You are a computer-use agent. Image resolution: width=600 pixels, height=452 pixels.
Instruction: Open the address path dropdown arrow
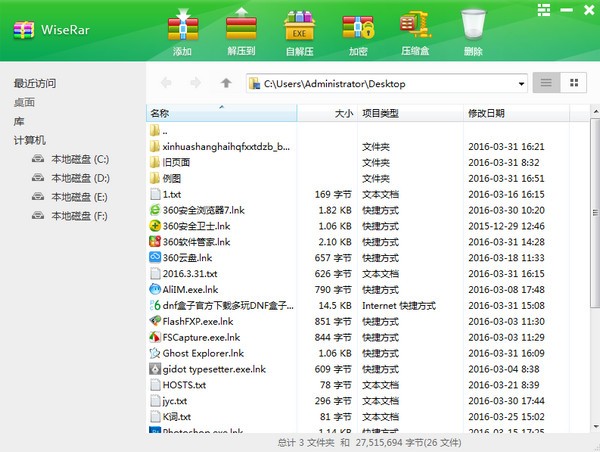521,84
